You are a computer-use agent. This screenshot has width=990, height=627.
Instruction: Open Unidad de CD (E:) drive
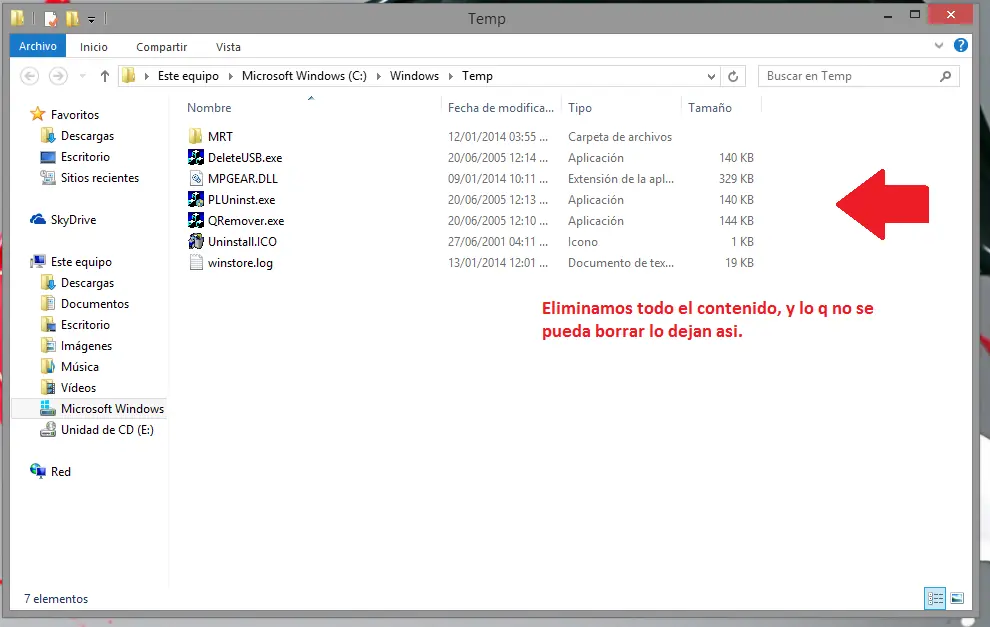tap(107, 429)
